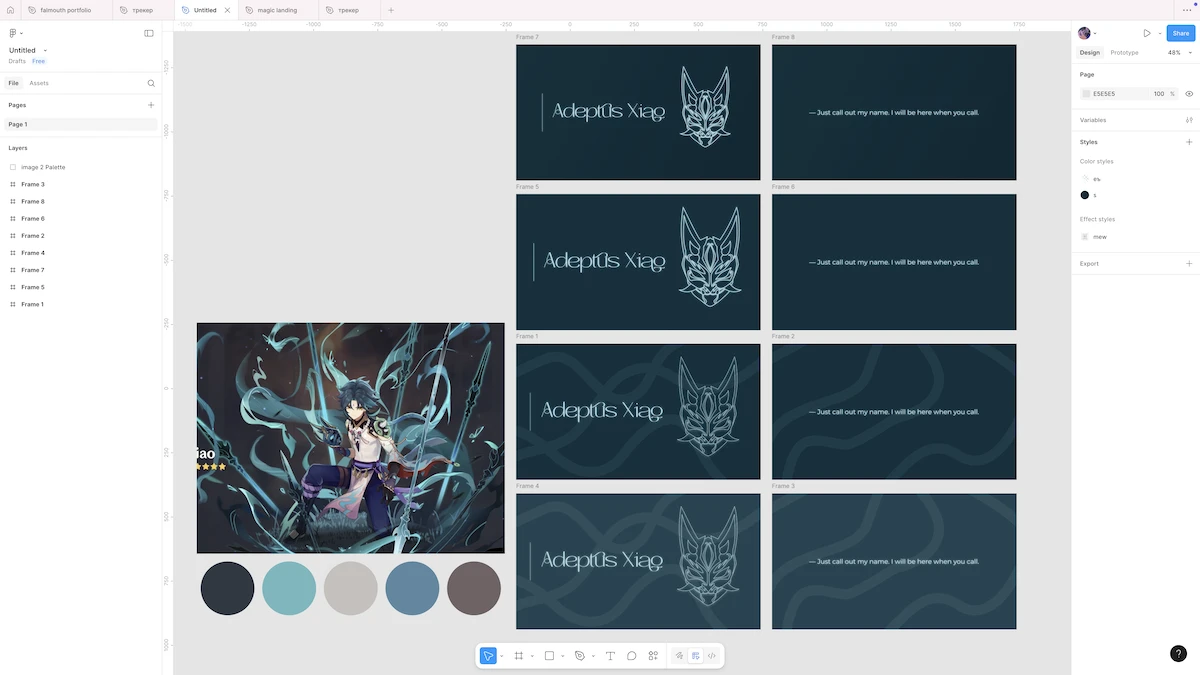Open the Figma main menu logo

[x=13, y=33]
